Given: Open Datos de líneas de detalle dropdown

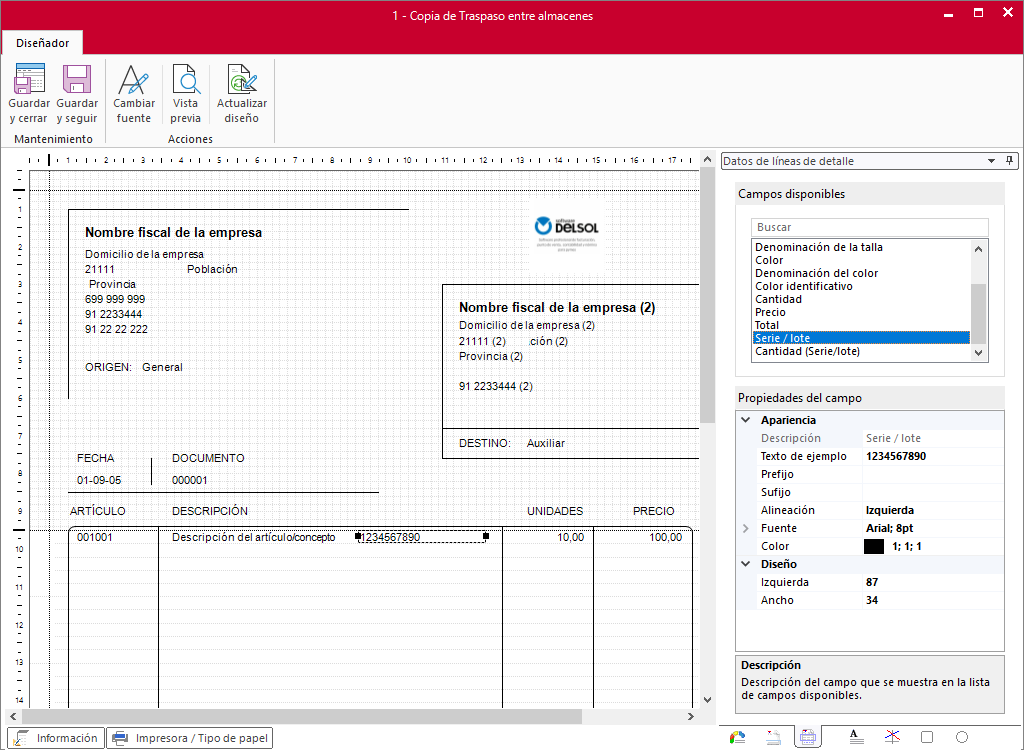Looking at the screenshot, I should click(991, 161).
